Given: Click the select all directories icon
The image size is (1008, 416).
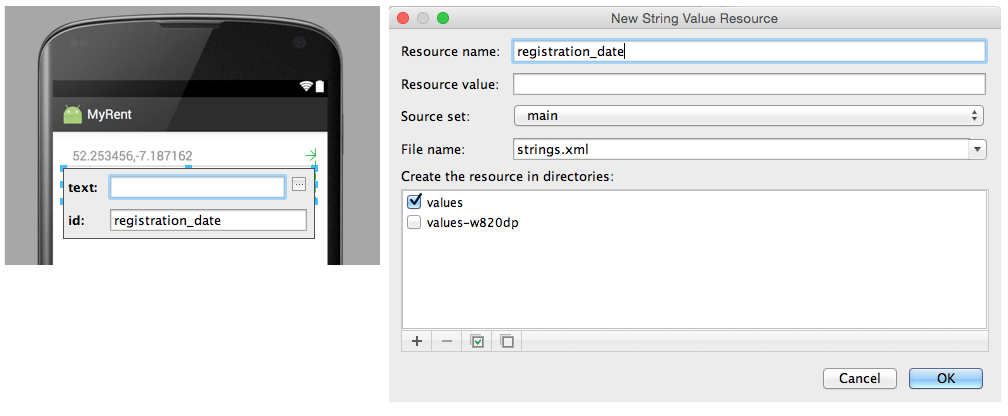Looking at the screenshot, I should pyautogui.click(x=477, y=341).
